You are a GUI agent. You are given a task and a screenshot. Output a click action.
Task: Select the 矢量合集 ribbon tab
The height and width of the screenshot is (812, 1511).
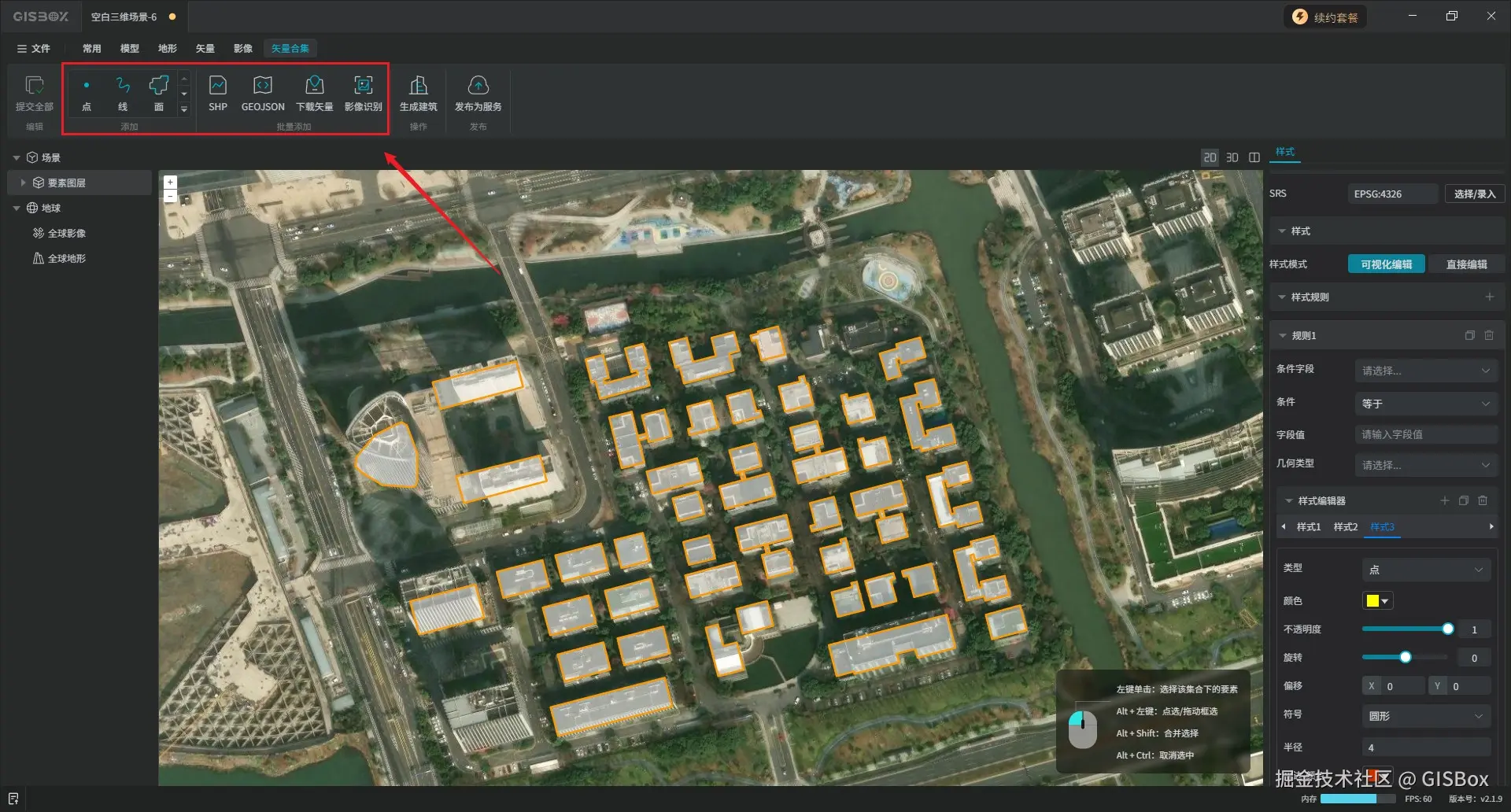290,48
